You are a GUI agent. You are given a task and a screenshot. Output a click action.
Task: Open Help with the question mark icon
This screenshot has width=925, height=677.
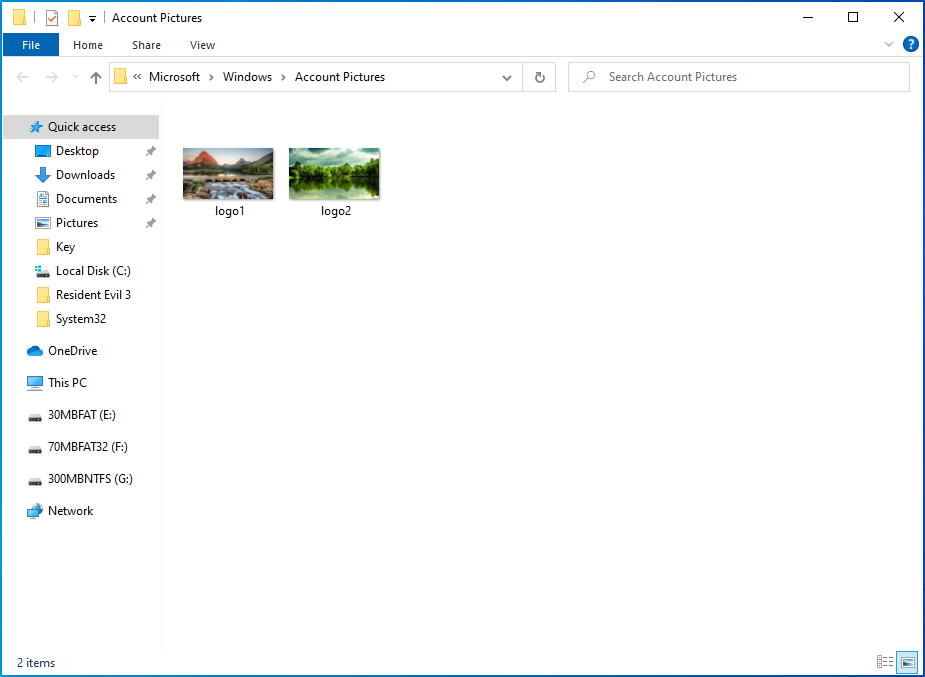pyautogui.click(x=910, y=44)
